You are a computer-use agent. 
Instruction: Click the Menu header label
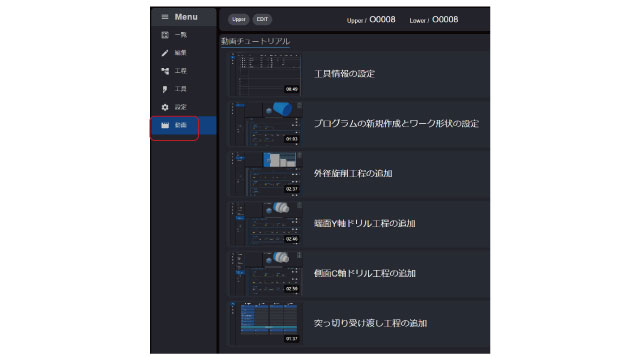[x=186, y=17]
